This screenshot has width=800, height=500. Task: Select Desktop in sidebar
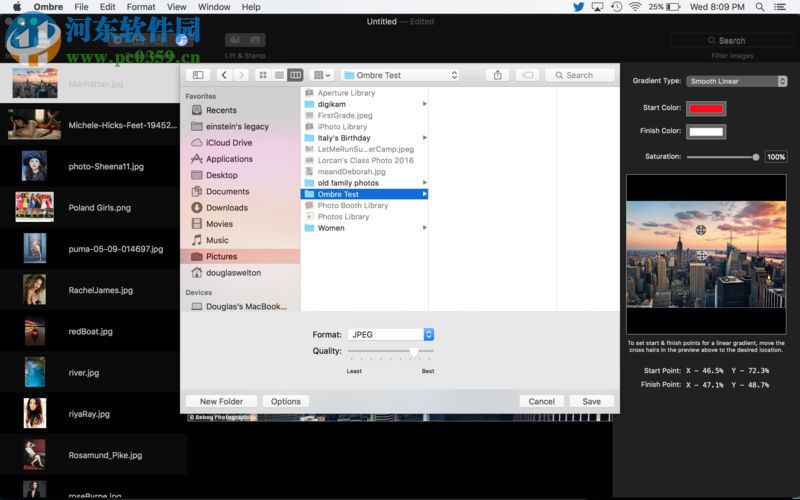pos(240,175)
